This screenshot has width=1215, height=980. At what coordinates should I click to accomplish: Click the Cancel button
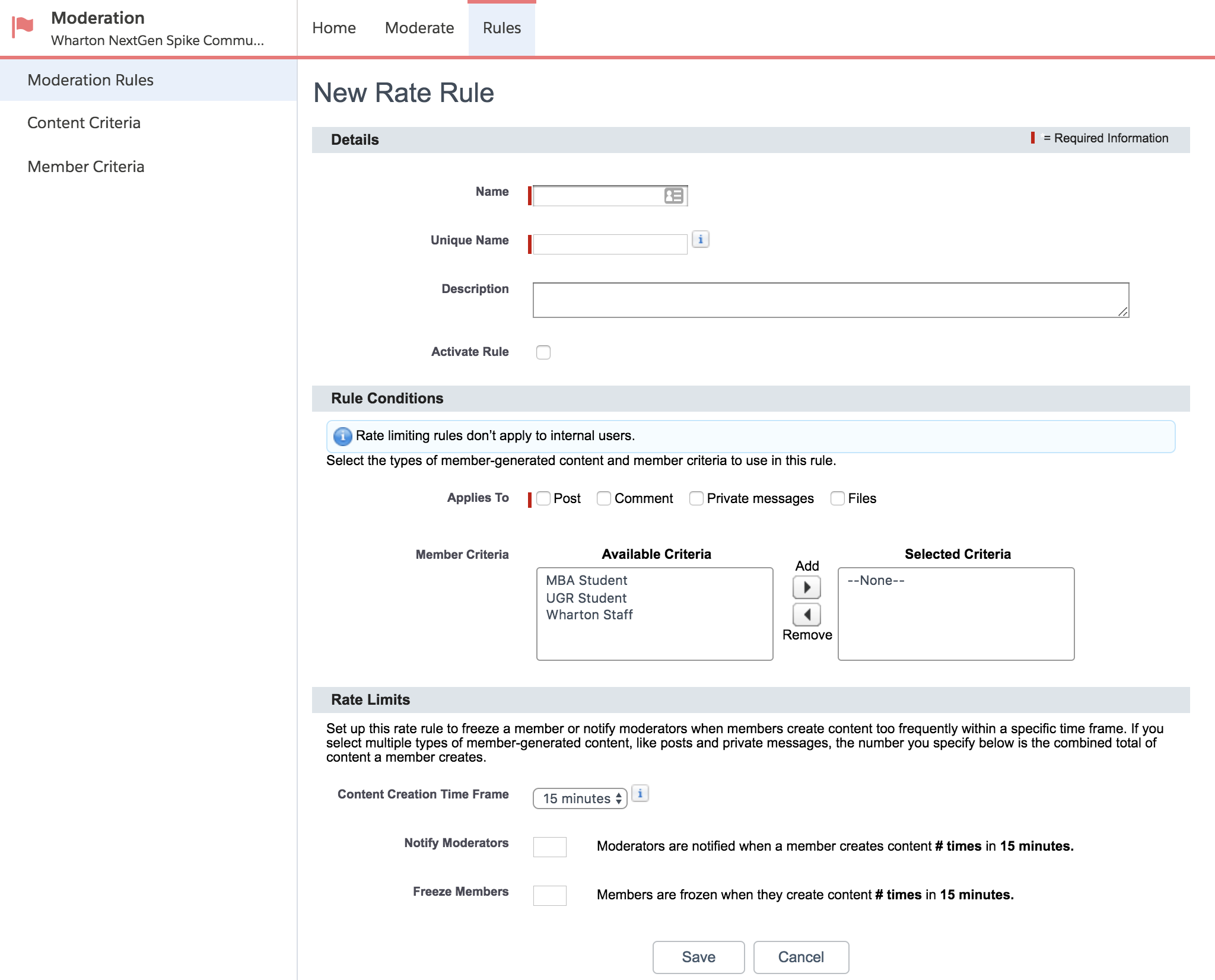[x=800, y=957]
